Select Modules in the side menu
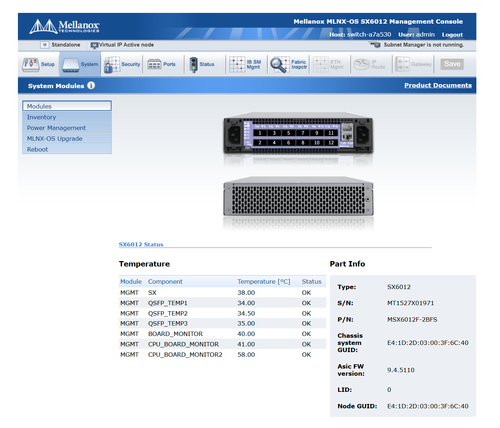 coord(67,106)
